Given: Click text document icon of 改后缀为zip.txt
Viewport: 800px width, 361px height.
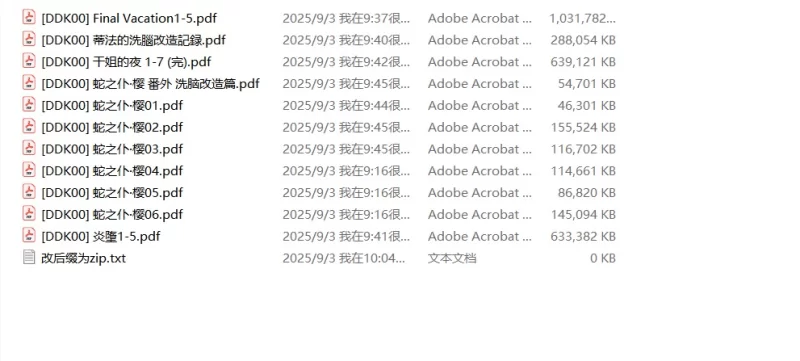Looking at the screenshot, I should coord(29,257).
